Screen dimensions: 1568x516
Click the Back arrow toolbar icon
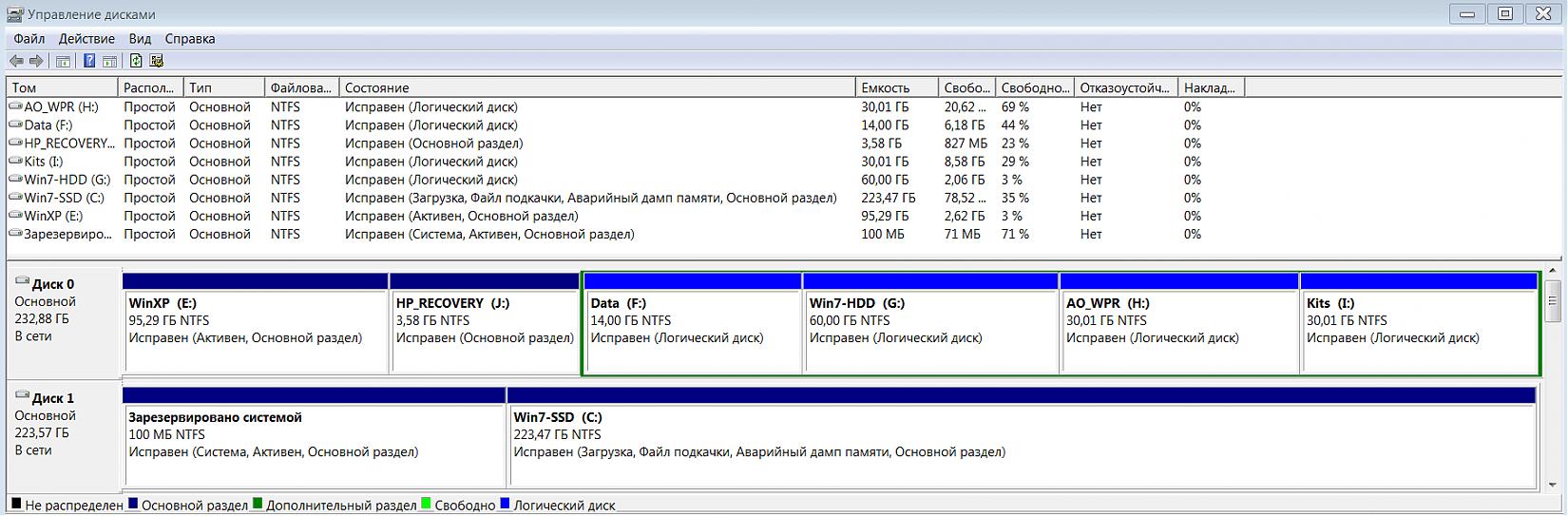16,61
